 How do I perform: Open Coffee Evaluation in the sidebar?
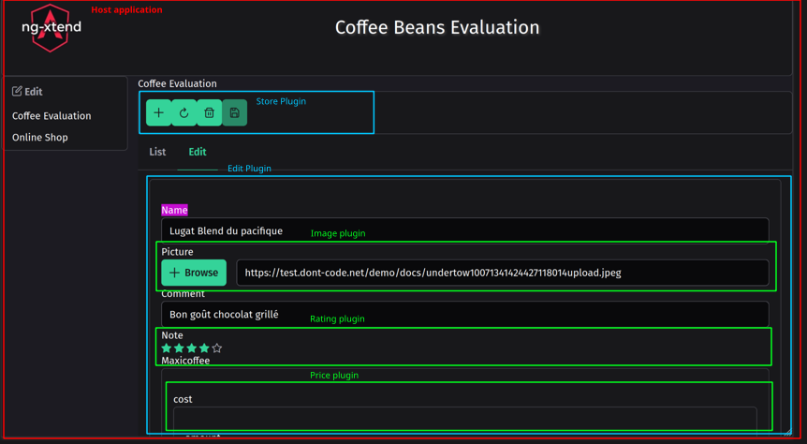[x=51, y=116]
